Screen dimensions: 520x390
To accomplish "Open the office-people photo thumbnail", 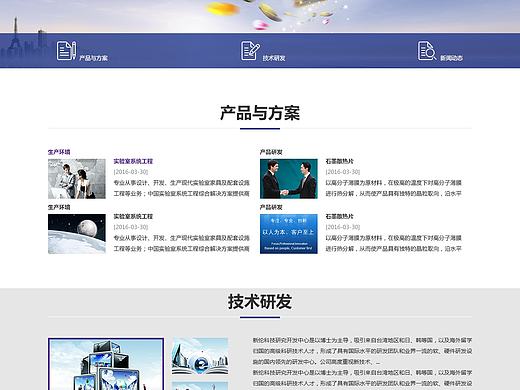I will tap(77, 179).
